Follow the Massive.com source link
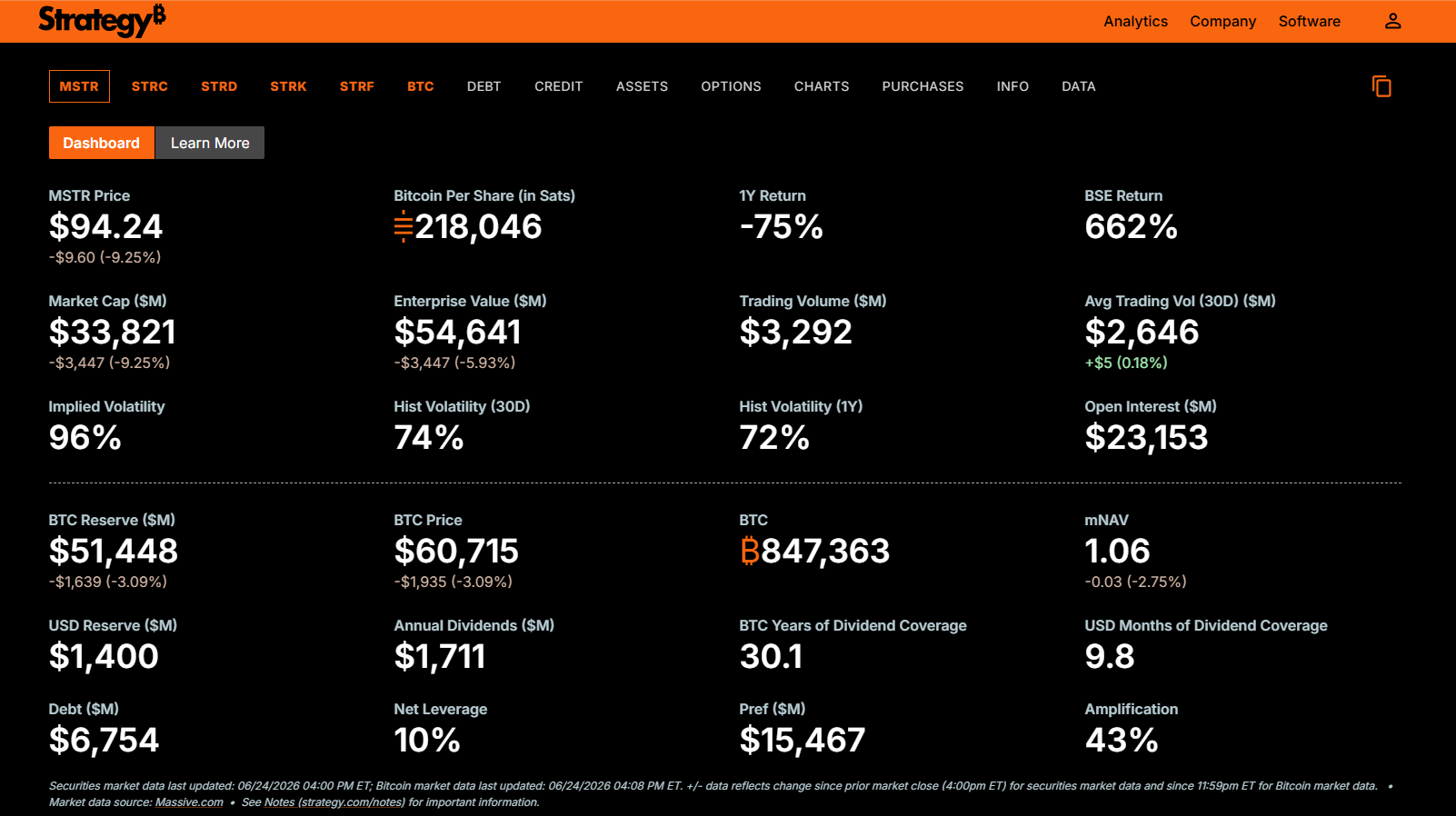This screenshot has width=1456, height=816. coord(189,802)
